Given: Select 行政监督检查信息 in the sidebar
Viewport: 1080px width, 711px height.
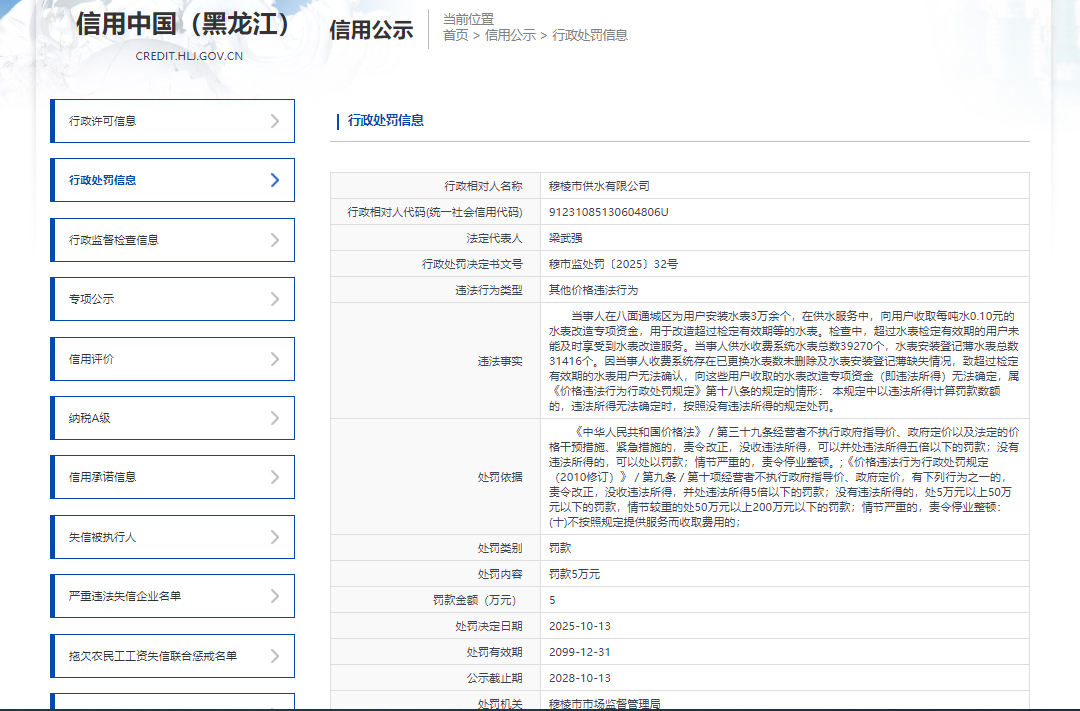Looking at the screenshot, I should (x=113, y=240).
